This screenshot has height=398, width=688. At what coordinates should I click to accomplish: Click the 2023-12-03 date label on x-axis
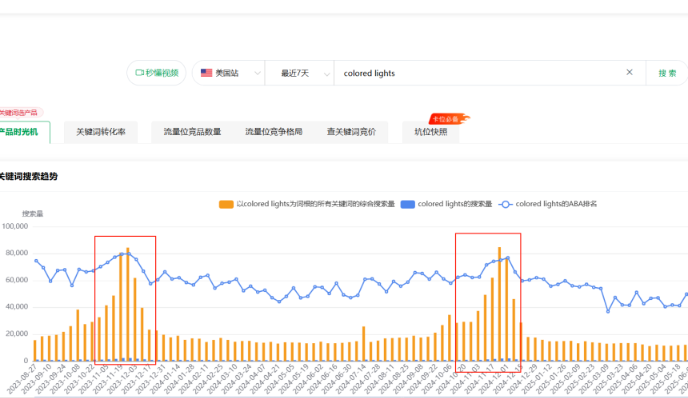tap(123, 378)
